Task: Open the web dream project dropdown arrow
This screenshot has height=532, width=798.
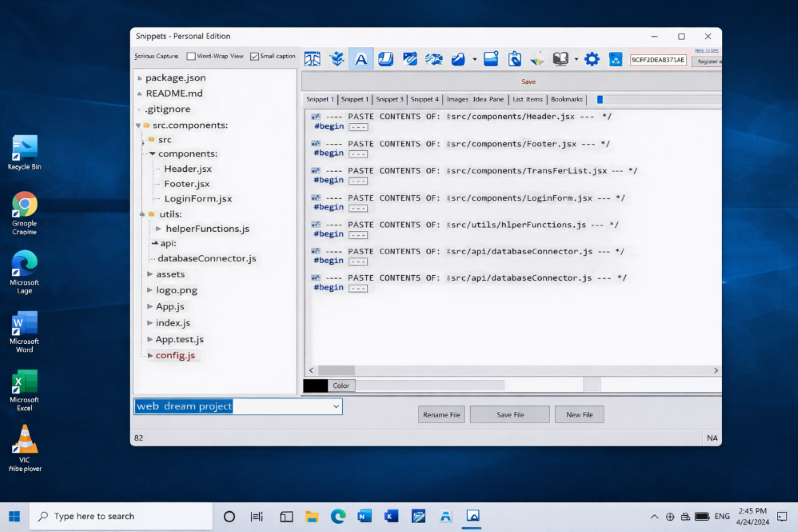Action: point(335,406)
